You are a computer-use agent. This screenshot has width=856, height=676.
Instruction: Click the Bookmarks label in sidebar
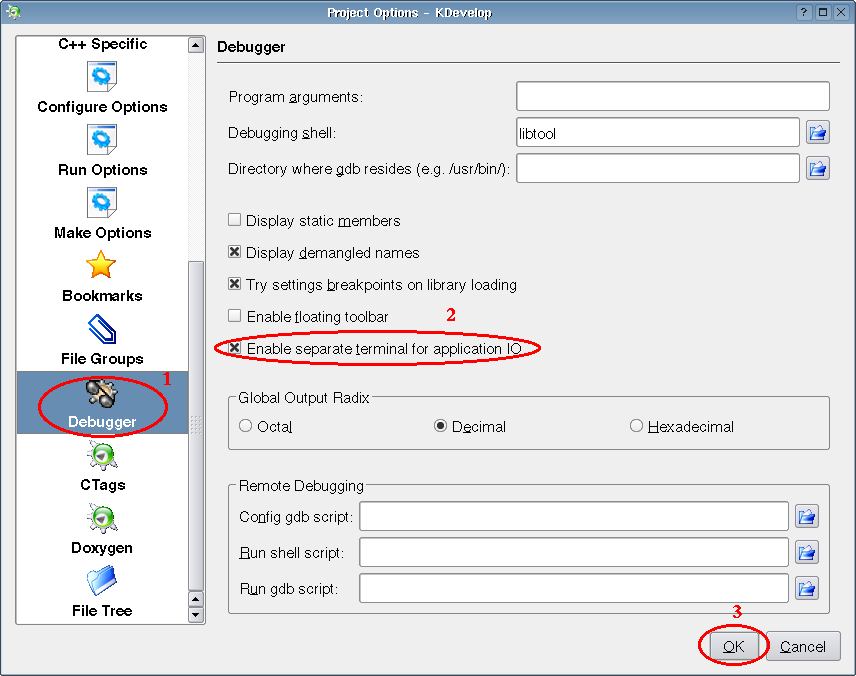click(102, 296)
